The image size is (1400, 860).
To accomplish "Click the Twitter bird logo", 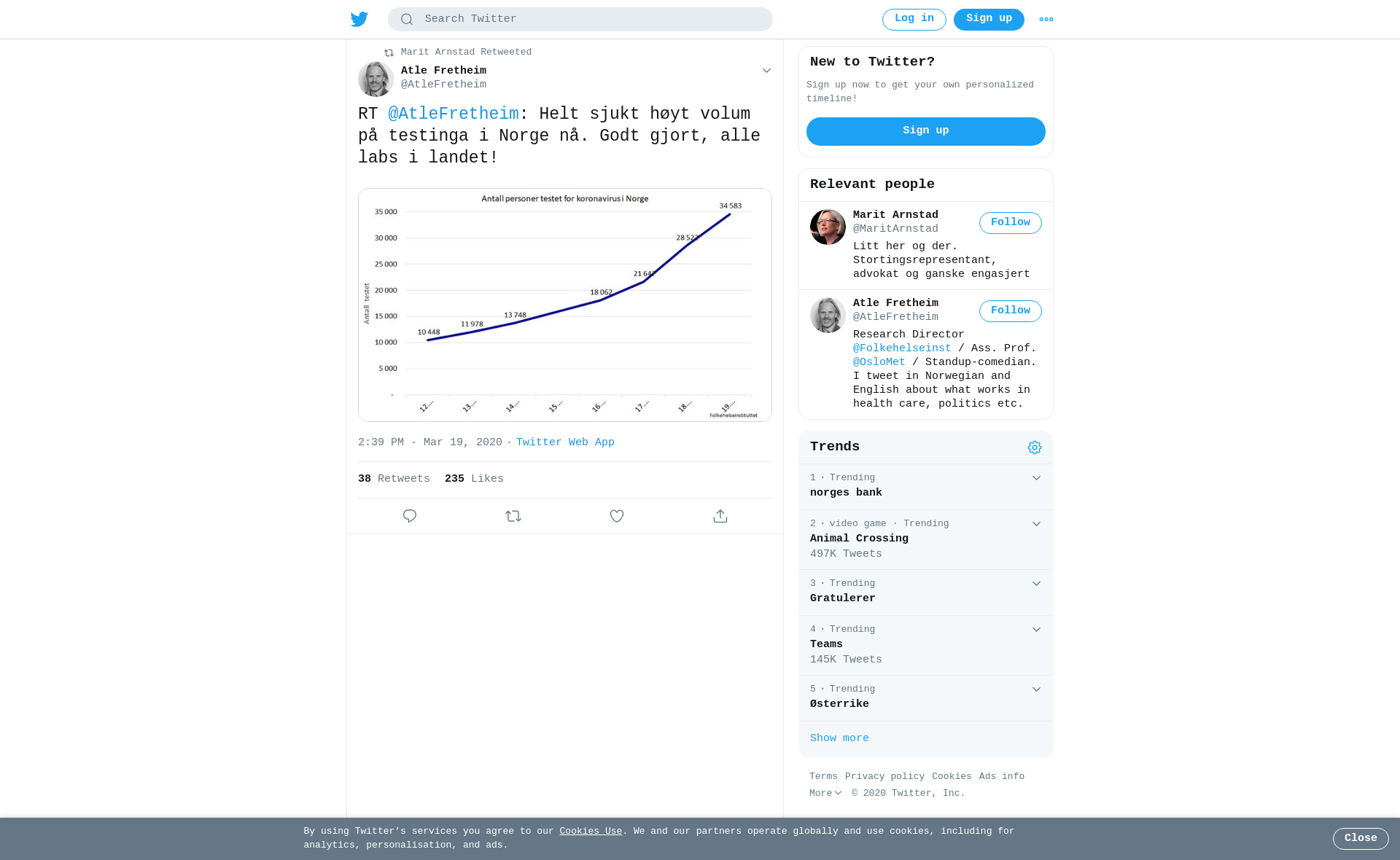I will [359, 19].
